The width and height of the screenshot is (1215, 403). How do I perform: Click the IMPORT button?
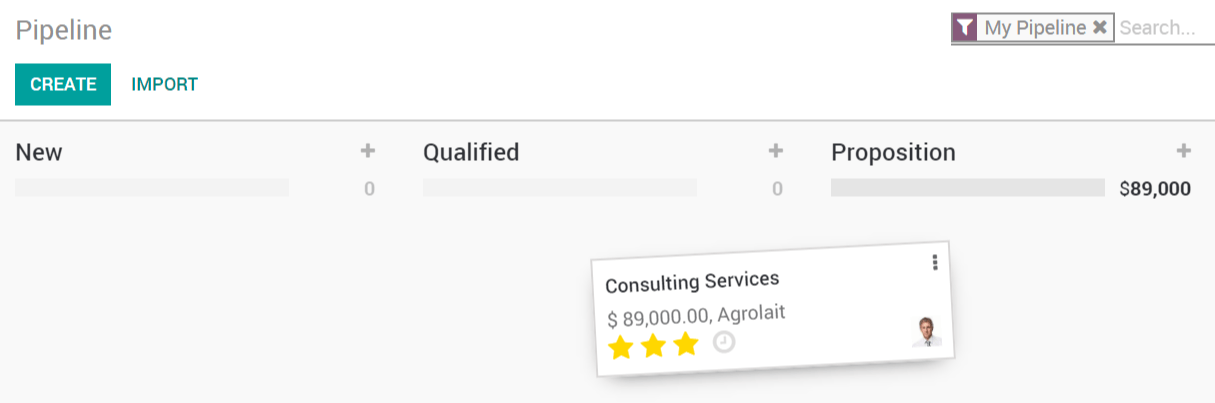165,85
